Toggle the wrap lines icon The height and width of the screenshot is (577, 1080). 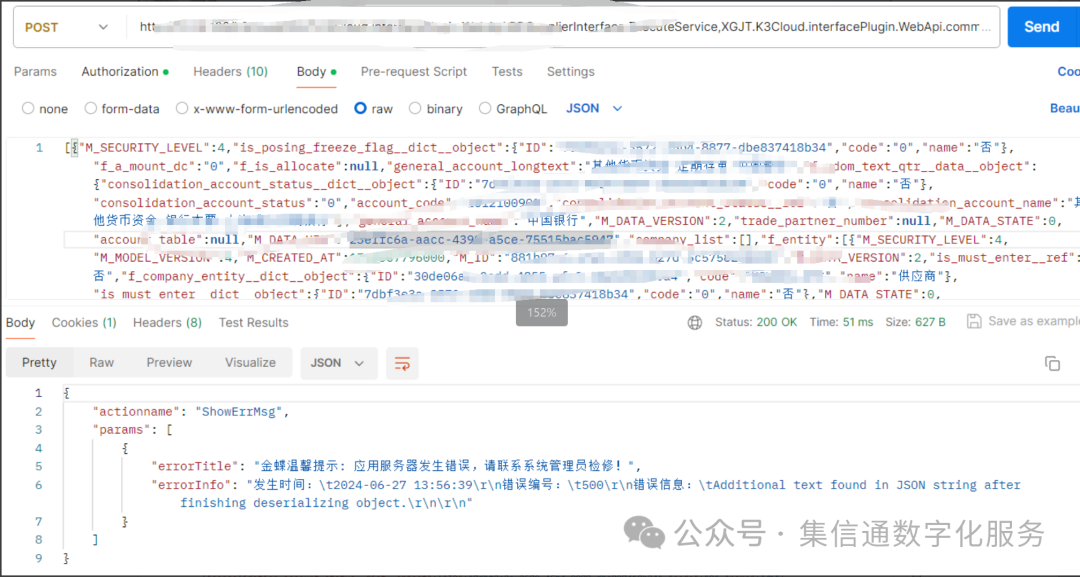tap(402, 363)
